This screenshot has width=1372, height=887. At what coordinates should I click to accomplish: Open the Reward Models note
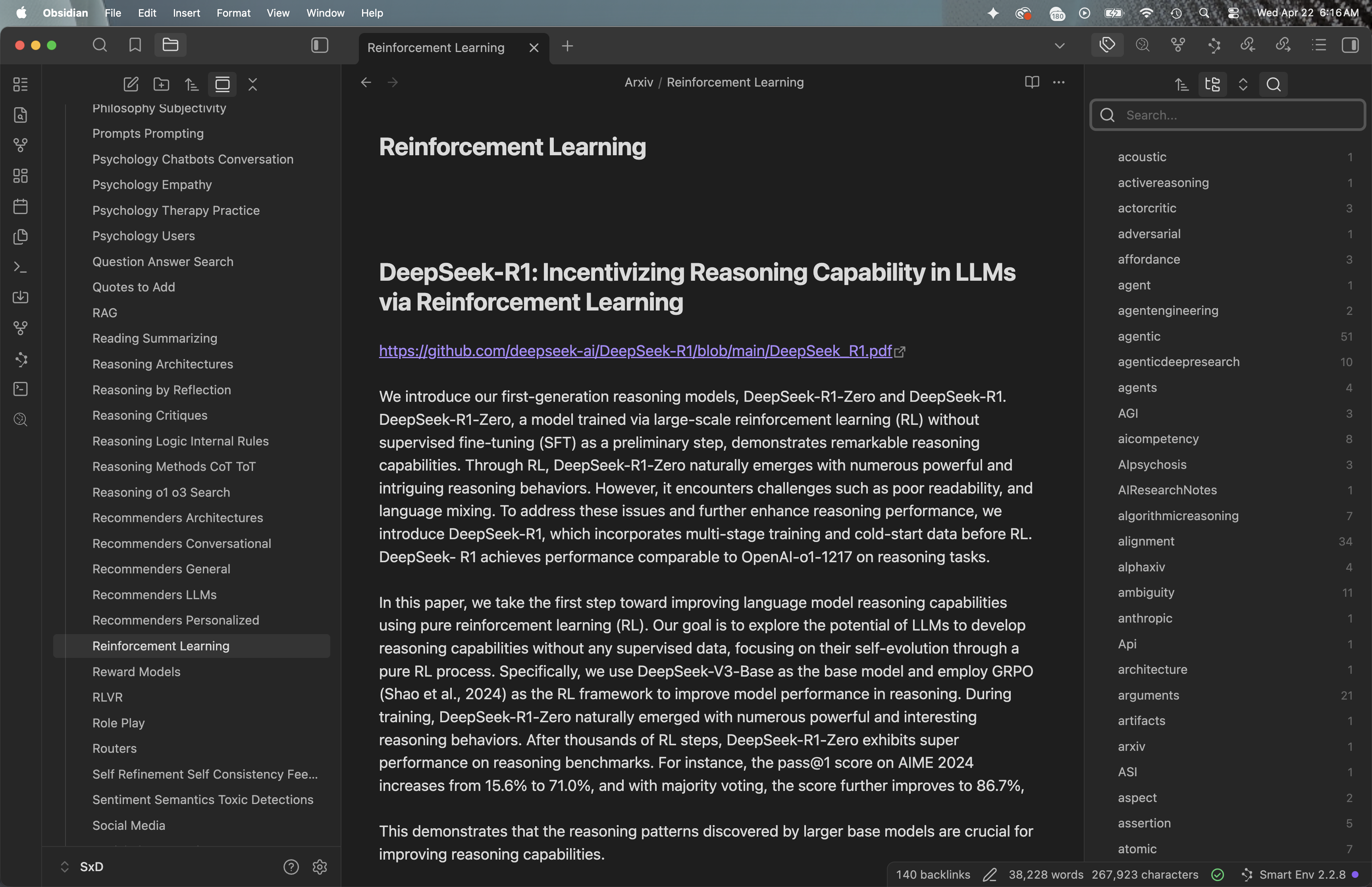(x=137, y=671)
